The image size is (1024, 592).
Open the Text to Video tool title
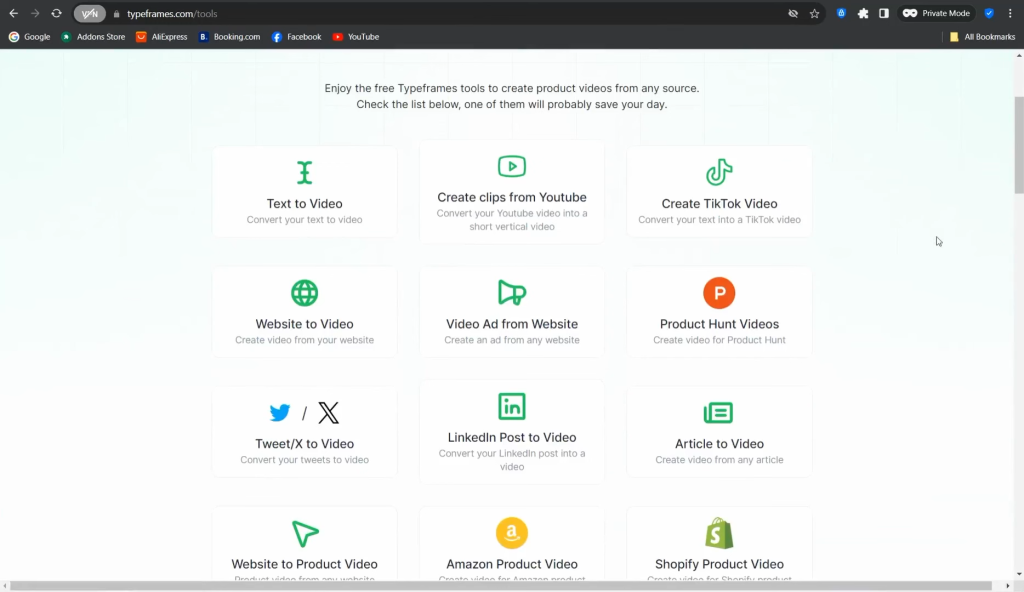[304, 203]
